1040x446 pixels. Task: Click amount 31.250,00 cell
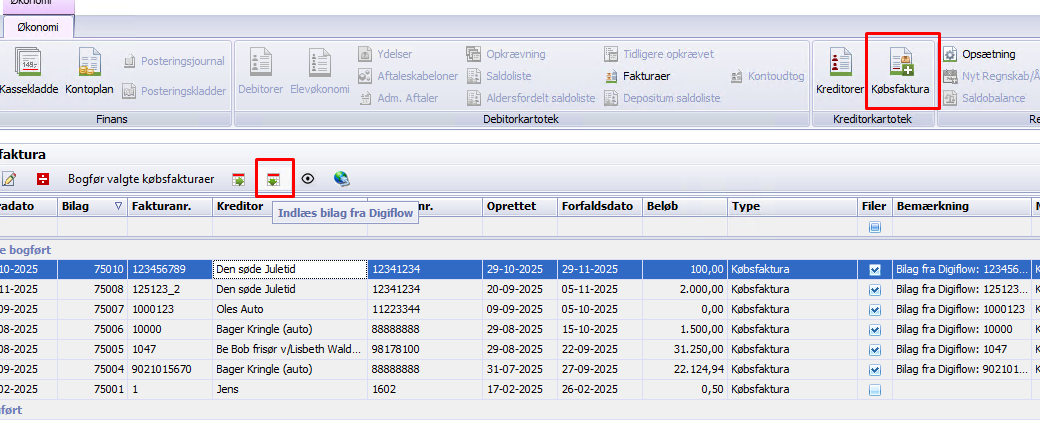(x=684, y=350)
